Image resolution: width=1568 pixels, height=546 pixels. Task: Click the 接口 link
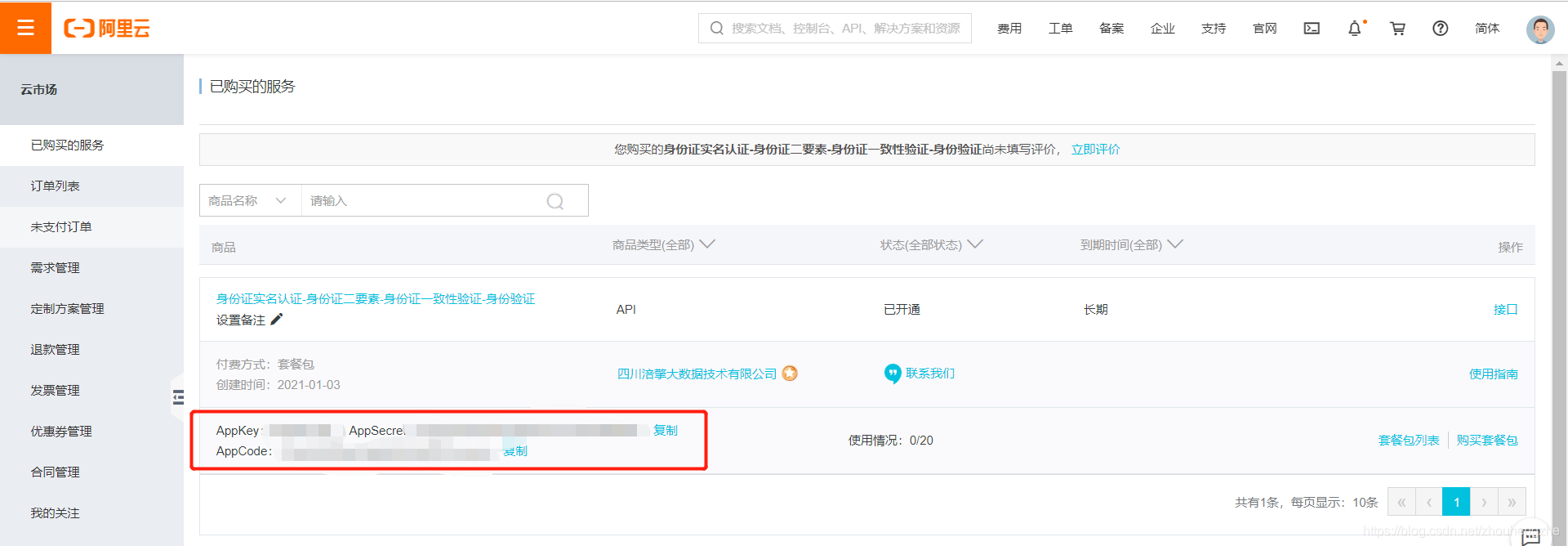coord(1505,310)
